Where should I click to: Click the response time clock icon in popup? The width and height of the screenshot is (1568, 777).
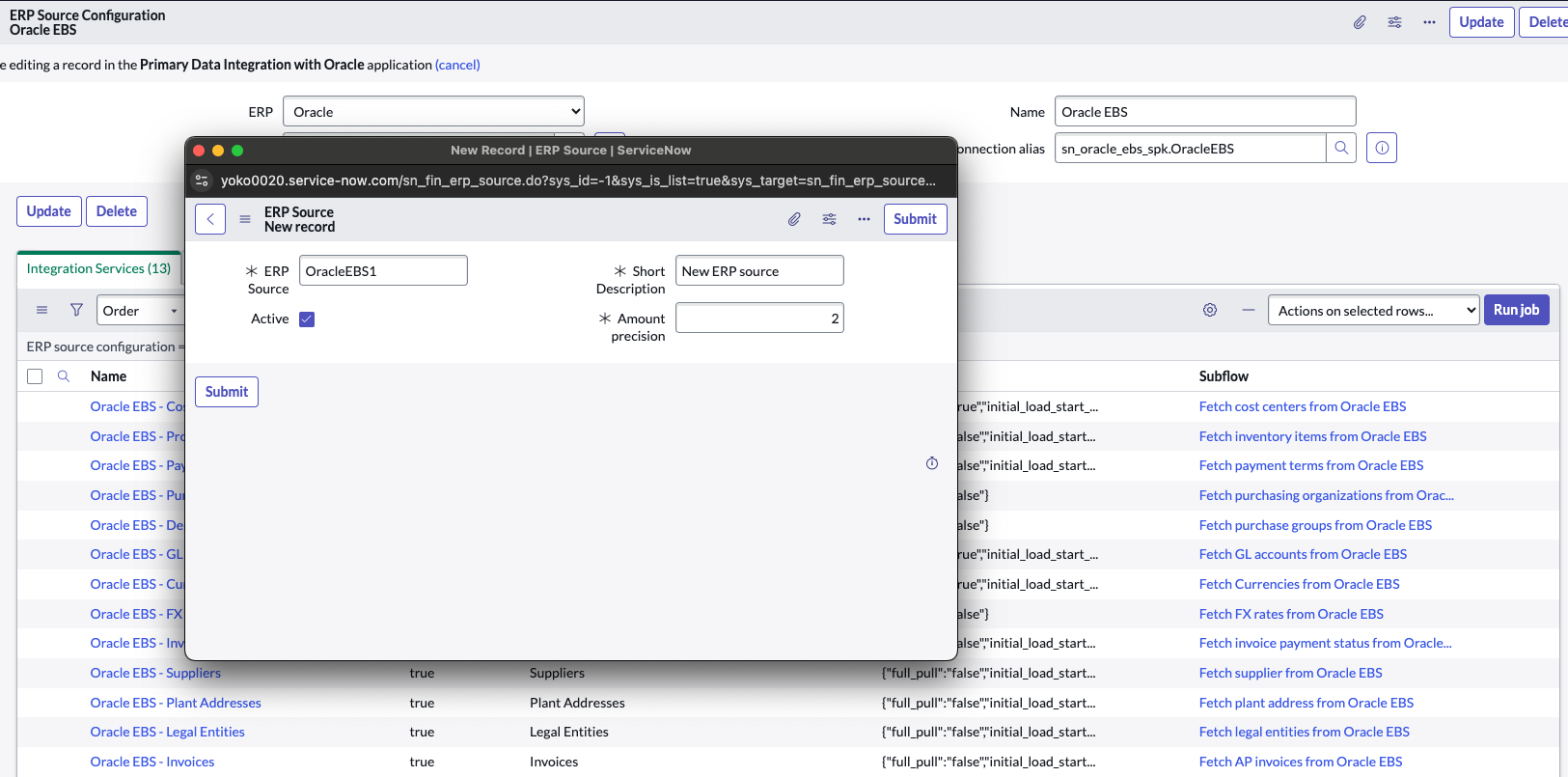click(932, 463)
